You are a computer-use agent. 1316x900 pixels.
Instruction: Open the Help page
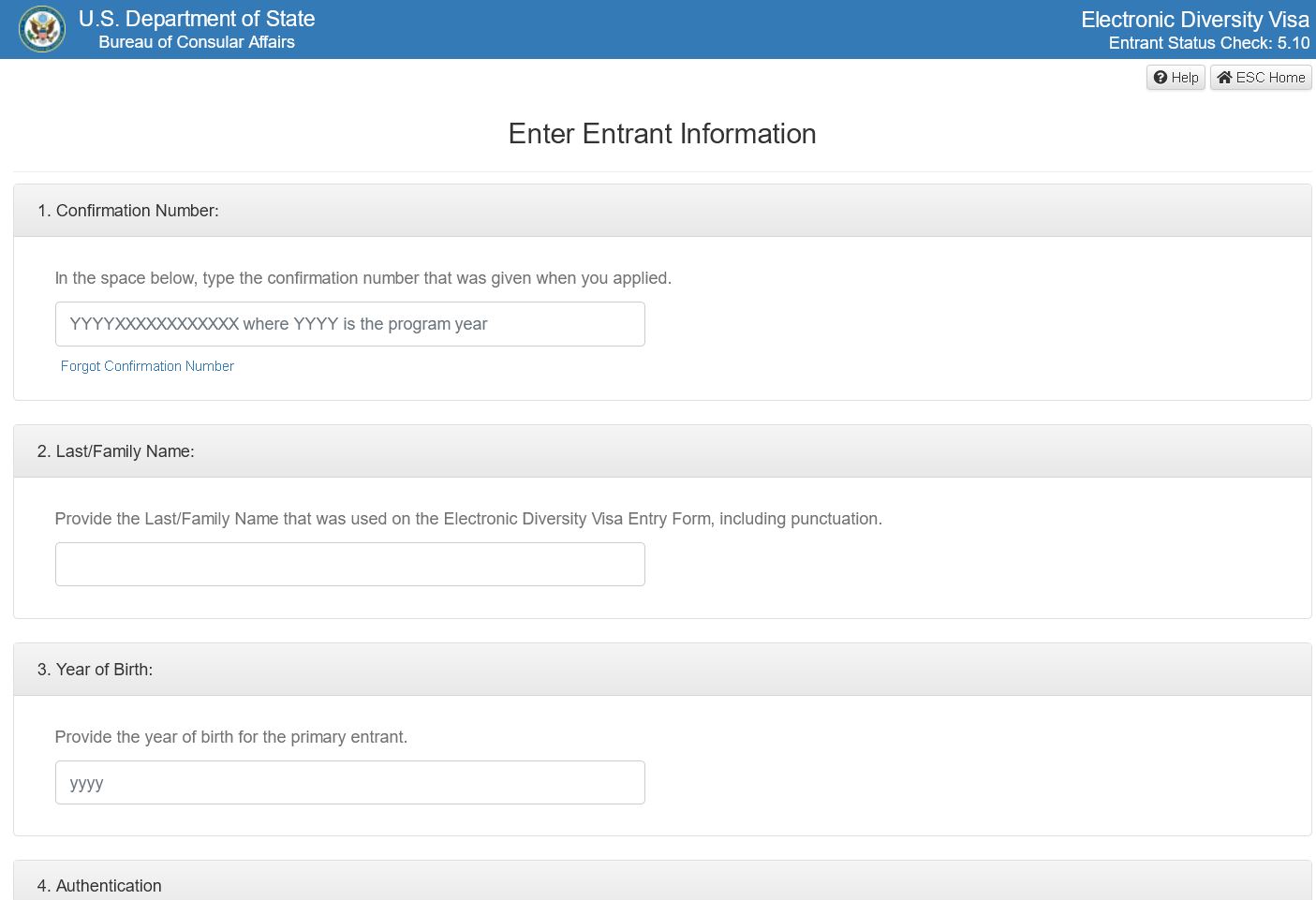tap(1176, 78)
